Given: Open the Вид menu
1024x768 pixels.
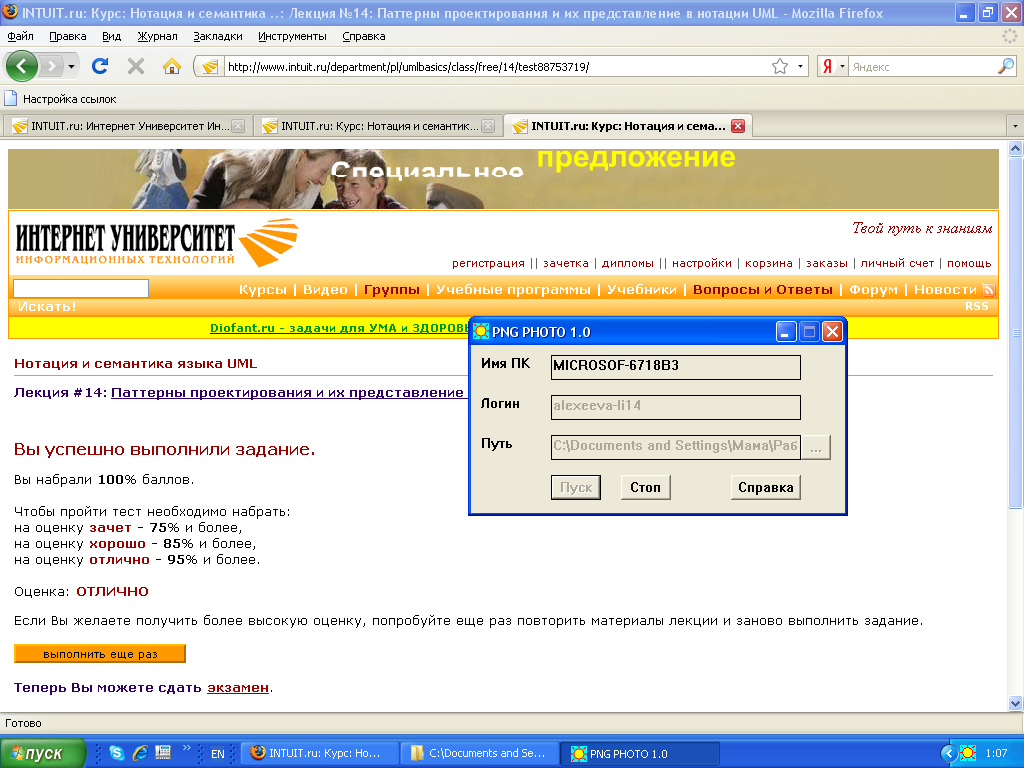Looking at the screenshot, I should (x=112, y=37).
